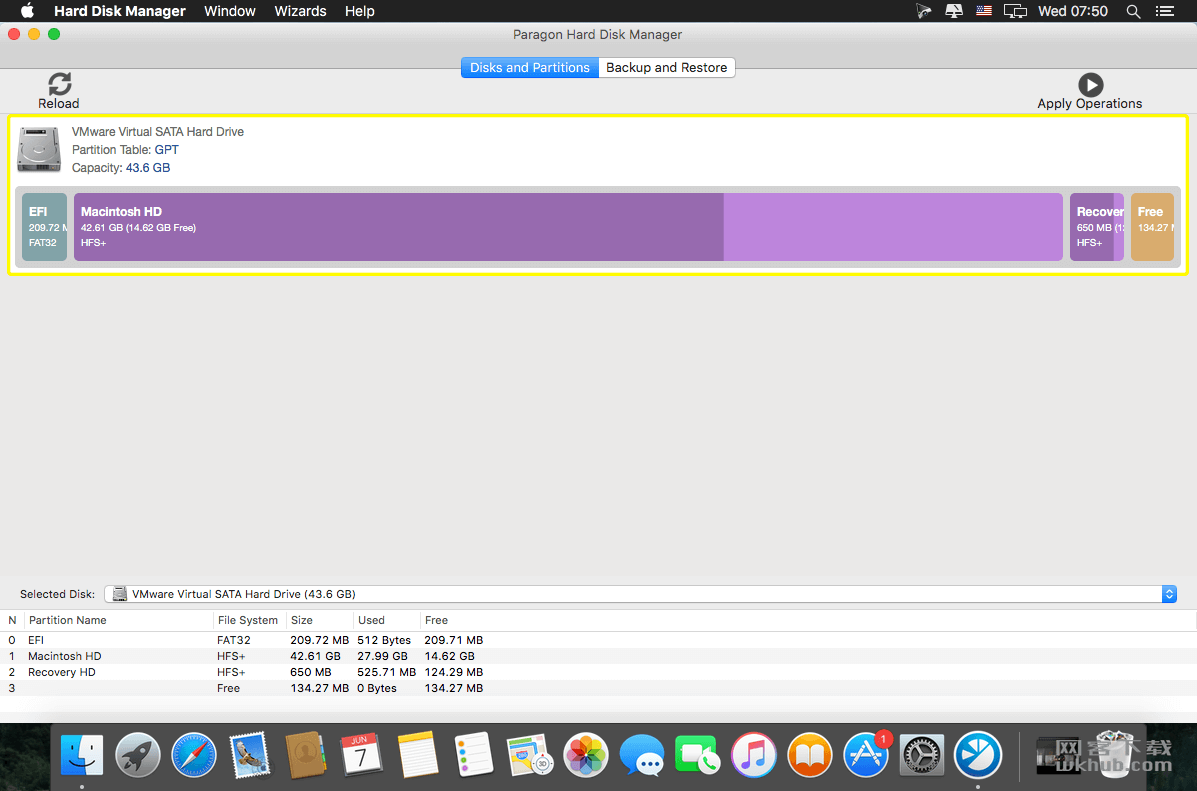Select the Macintosh HD table row
This screenshot has width=1197, height=791.
598,656
